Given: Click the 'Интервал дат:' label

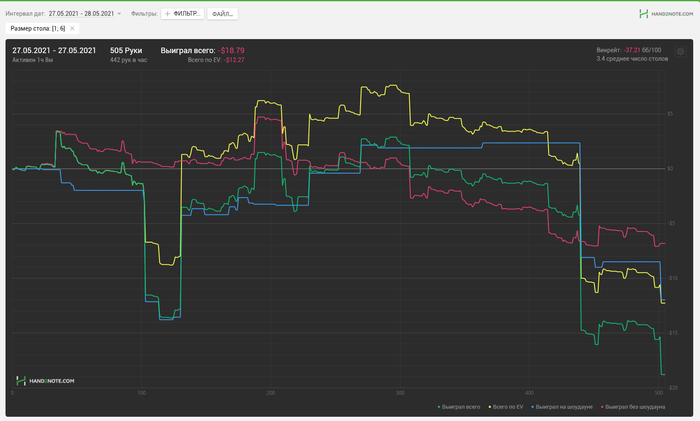Looking at the screenshot, I should (25, 14).
